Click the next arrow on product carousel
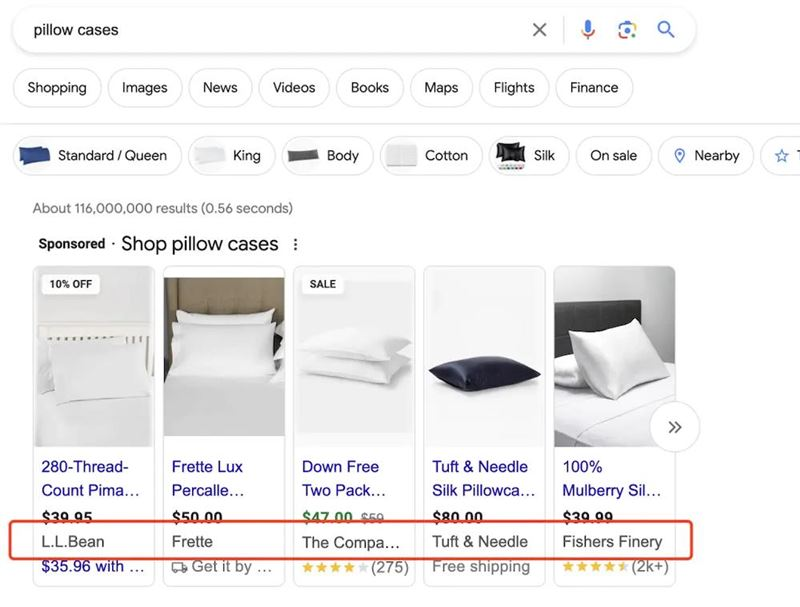The height and width of the screenshot is (607, 800). pyautogui.click(x=674, y=428)
